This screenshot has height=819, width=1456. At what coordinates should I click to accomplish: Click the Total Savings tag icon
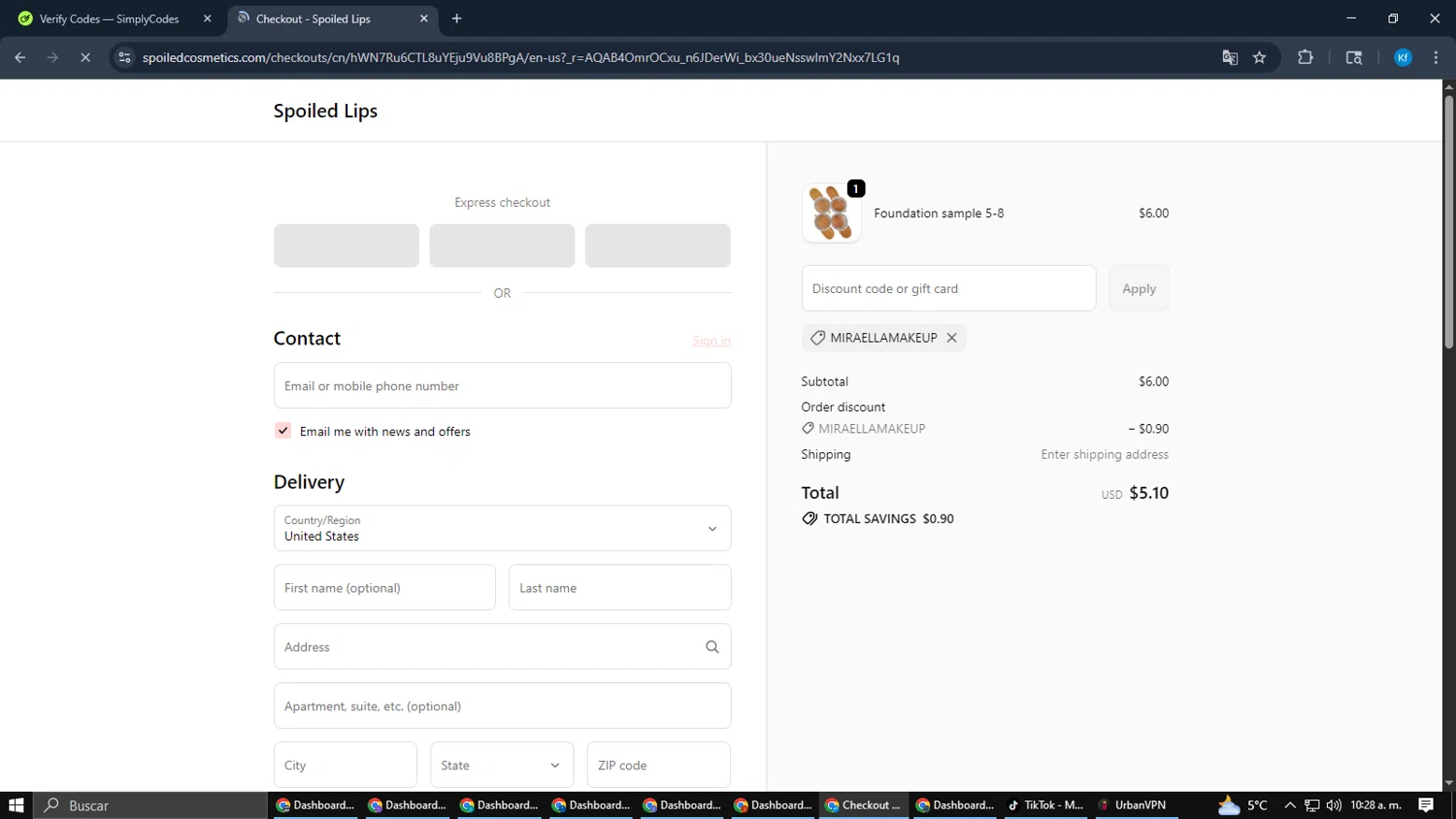(x=810, y=519)
